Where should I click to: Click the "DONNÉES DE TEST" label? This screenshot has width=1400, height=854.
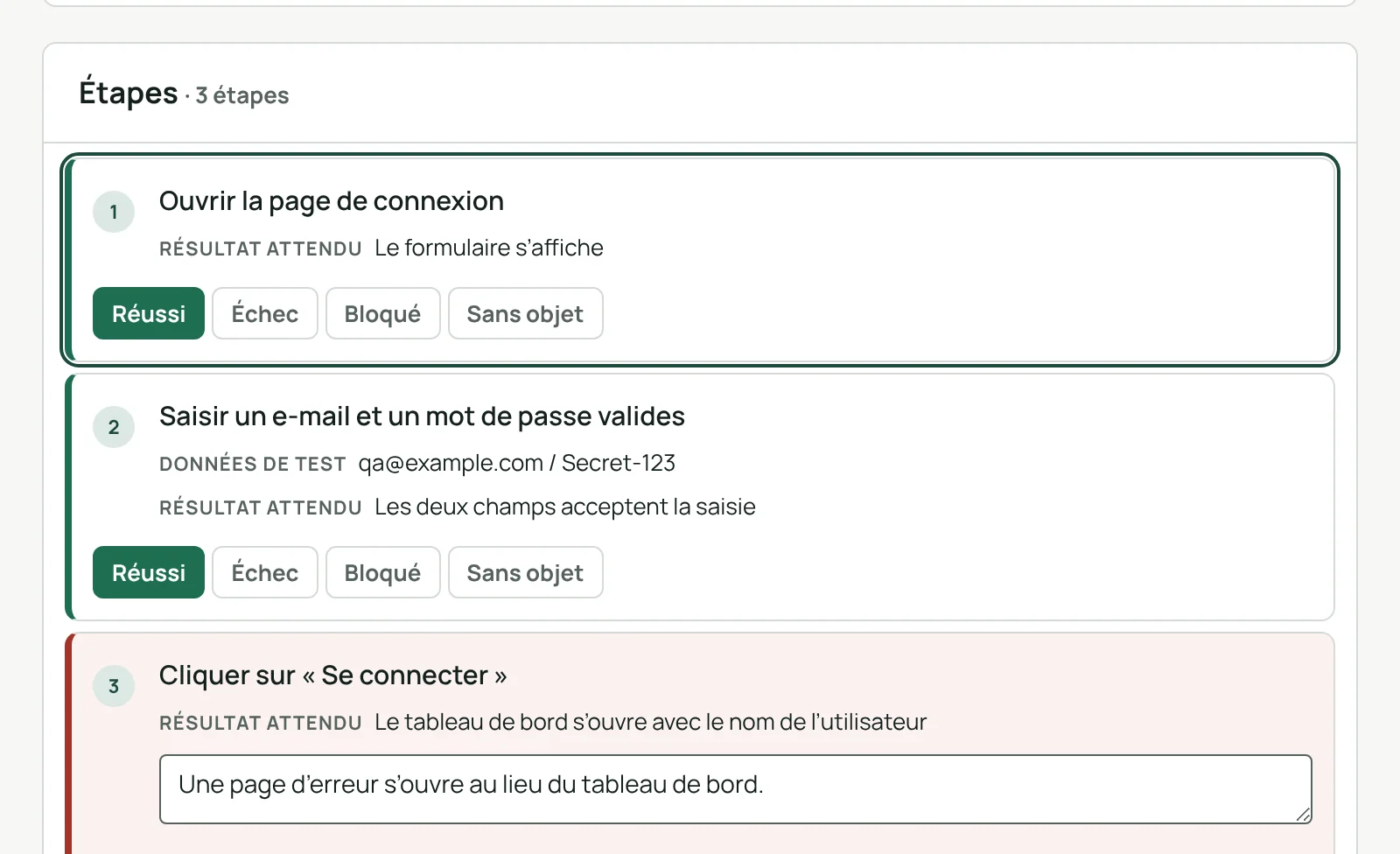click(253, 464)
